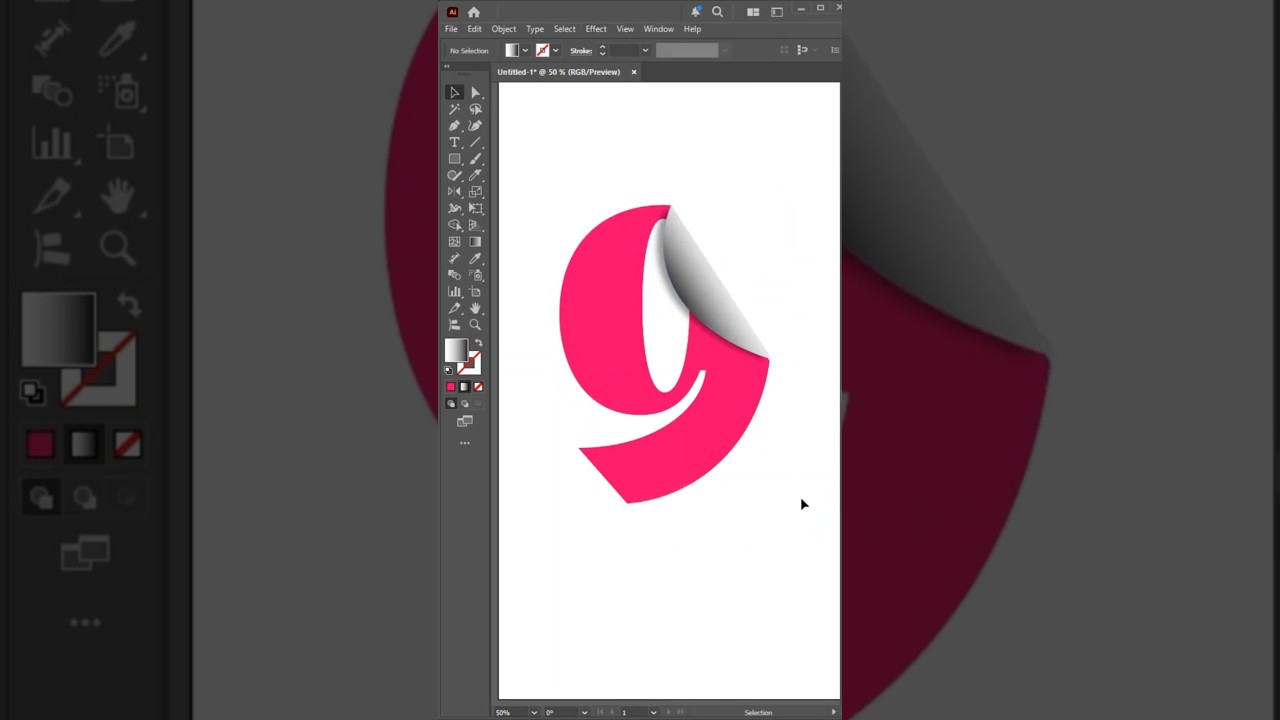The height and width of the screenshot is (720, 1280).
Task: Open the zoom level 50% dropdown
Action: (x=534, y=712)
